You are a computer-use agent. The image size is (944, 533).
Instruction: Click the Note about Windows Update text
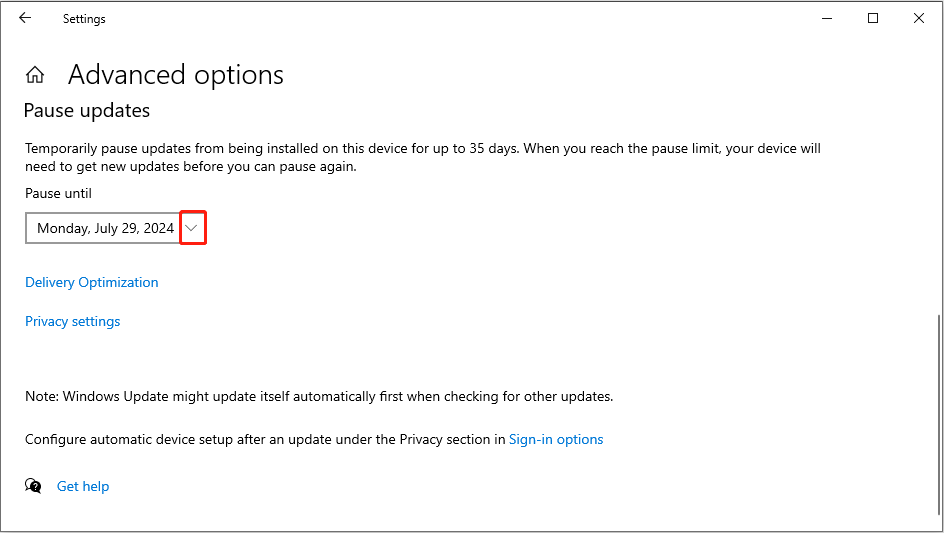pos(319,397)
